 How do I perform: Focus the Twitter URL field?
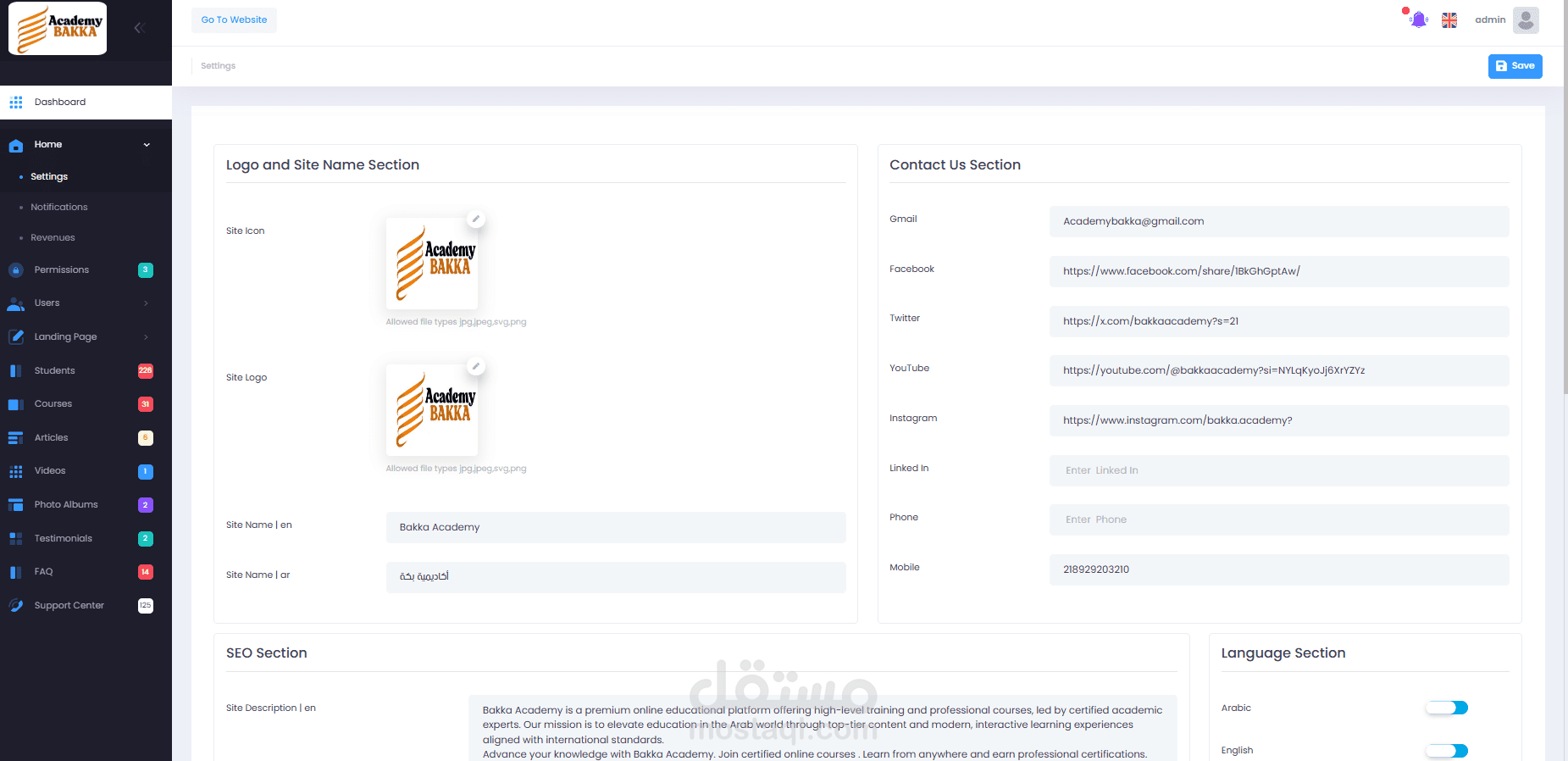coord(1279,322)
